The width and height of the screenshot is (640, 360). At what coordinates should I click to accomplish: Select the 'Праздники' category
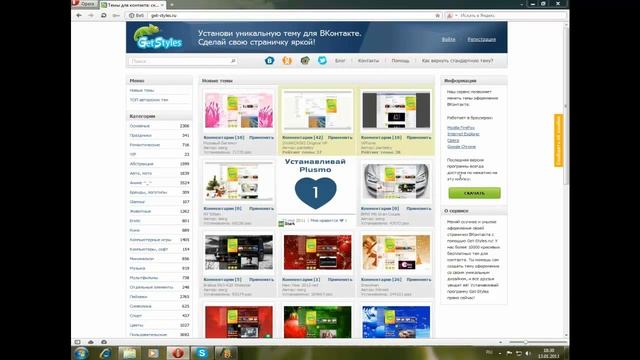pos(159,135)
